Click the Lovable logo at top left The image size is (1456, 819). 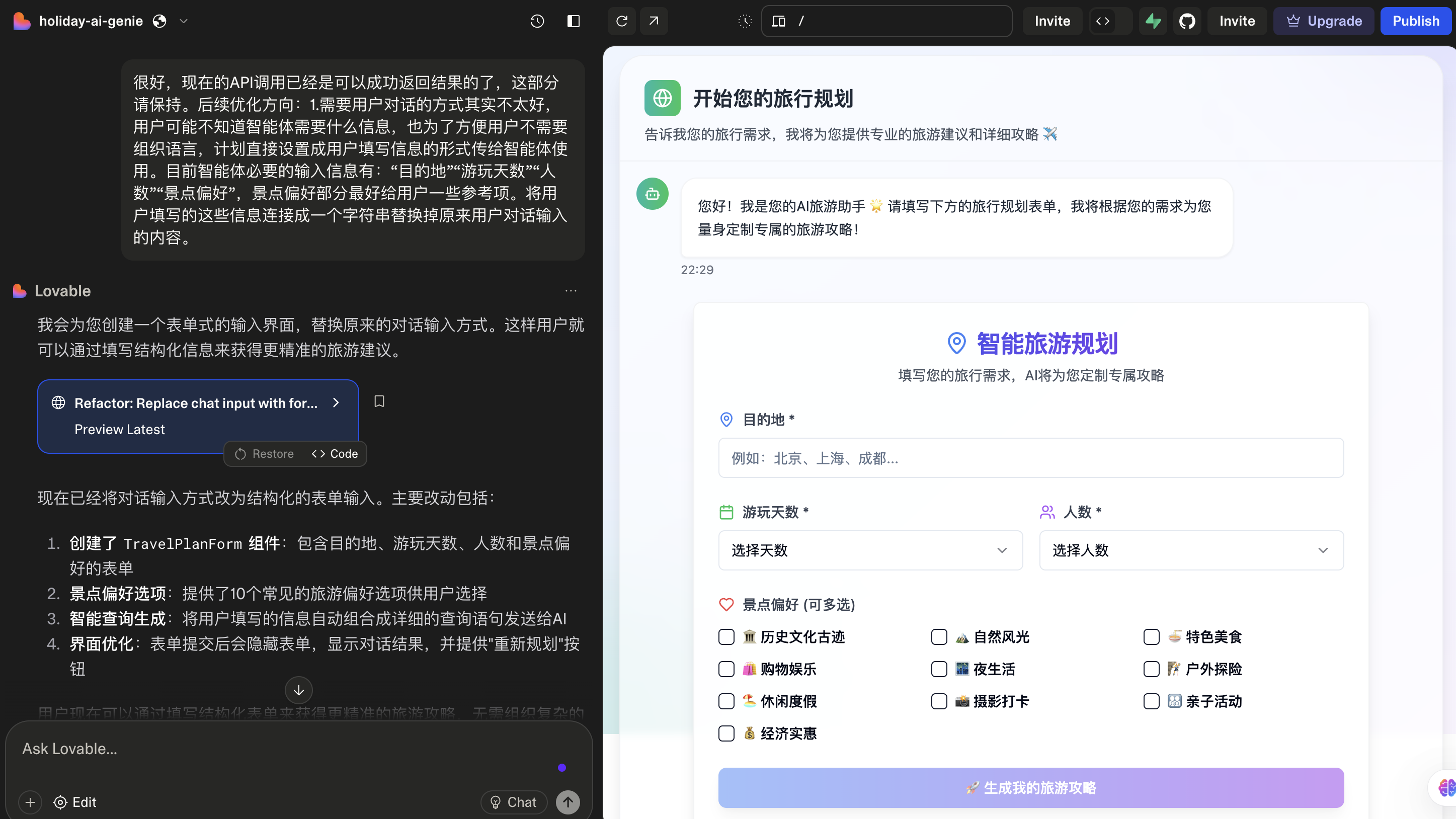[22, 21]
